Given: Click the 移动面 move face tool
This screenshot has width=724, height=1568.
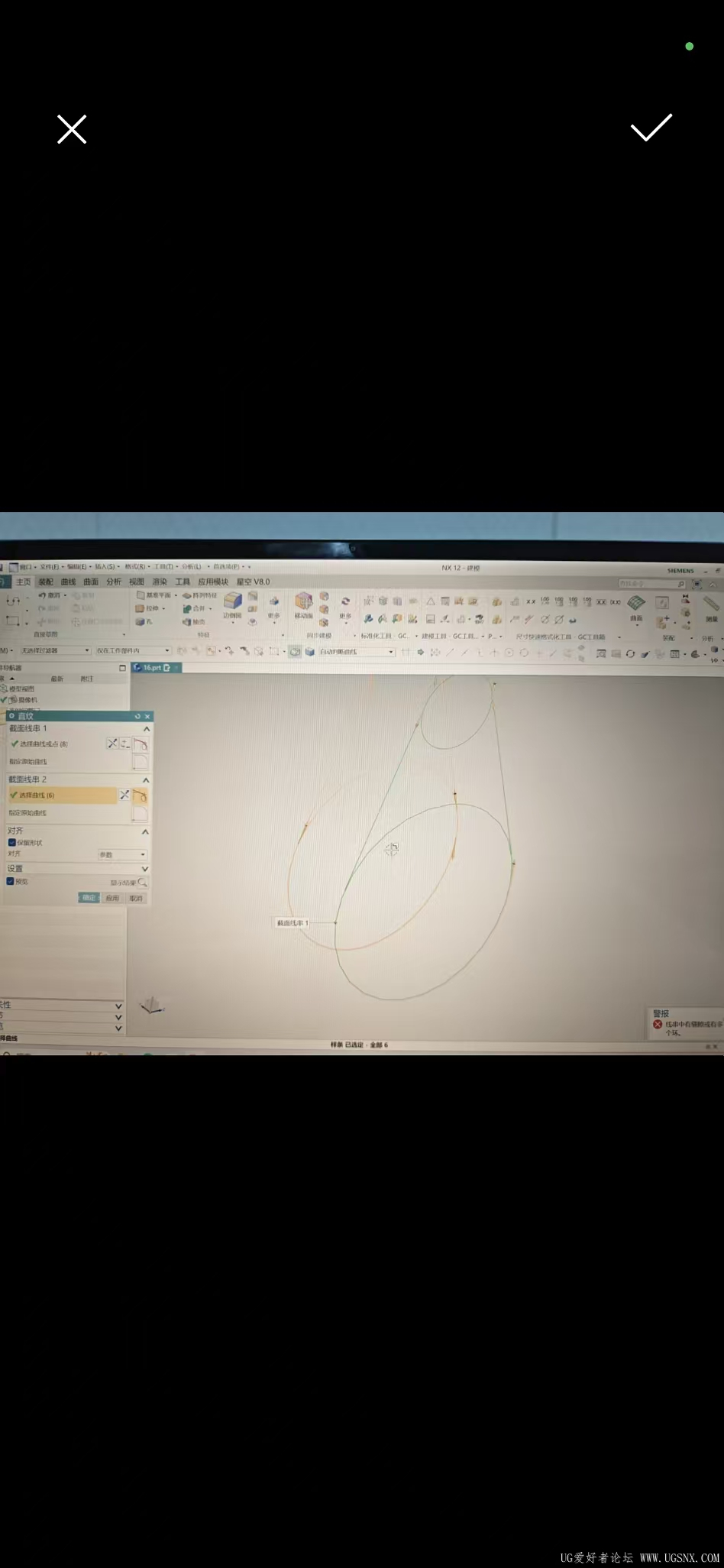Looking at the screenshot, I should 304,605.
